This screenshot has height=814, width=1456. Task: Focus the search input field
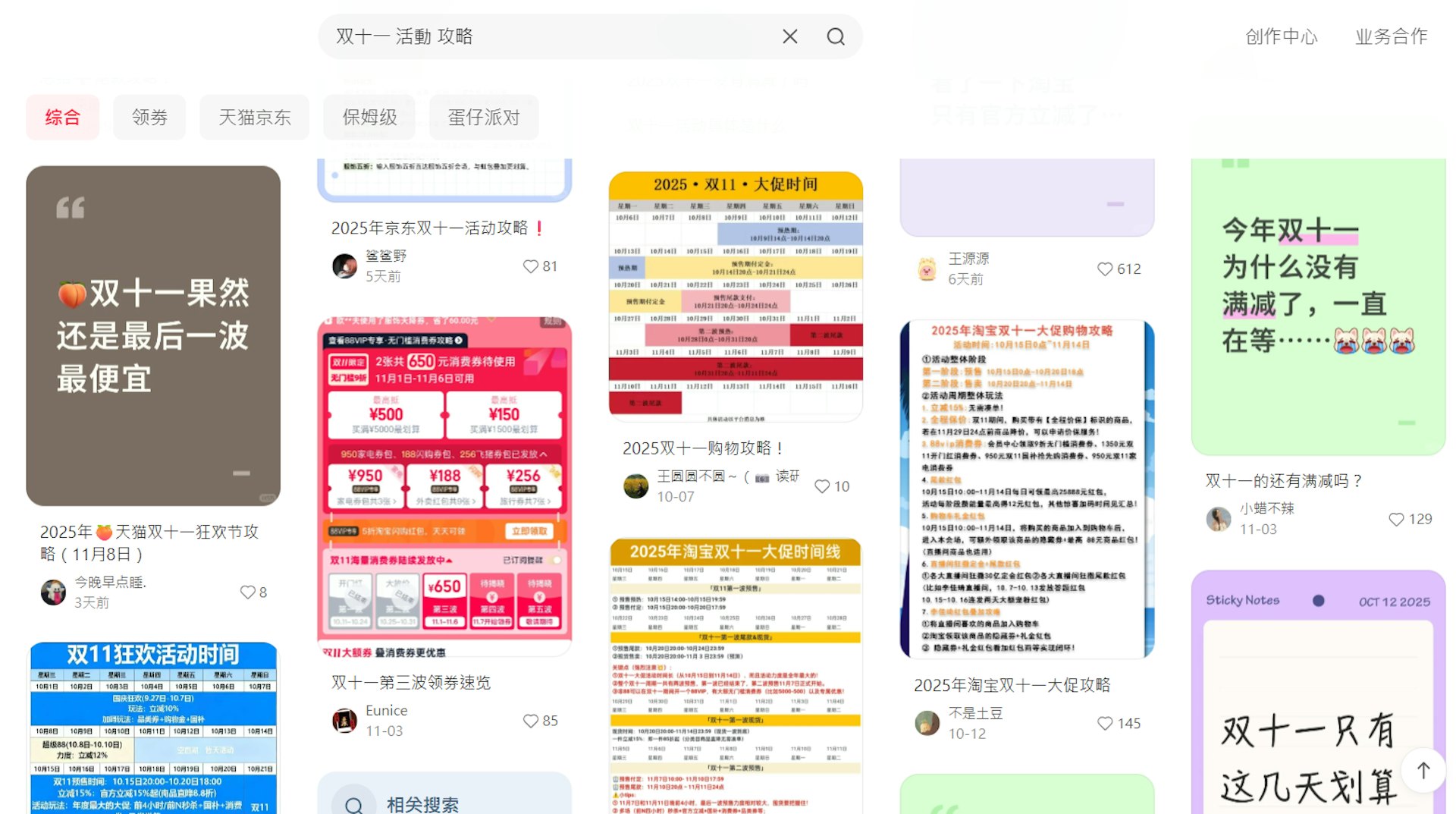(546, 36)
